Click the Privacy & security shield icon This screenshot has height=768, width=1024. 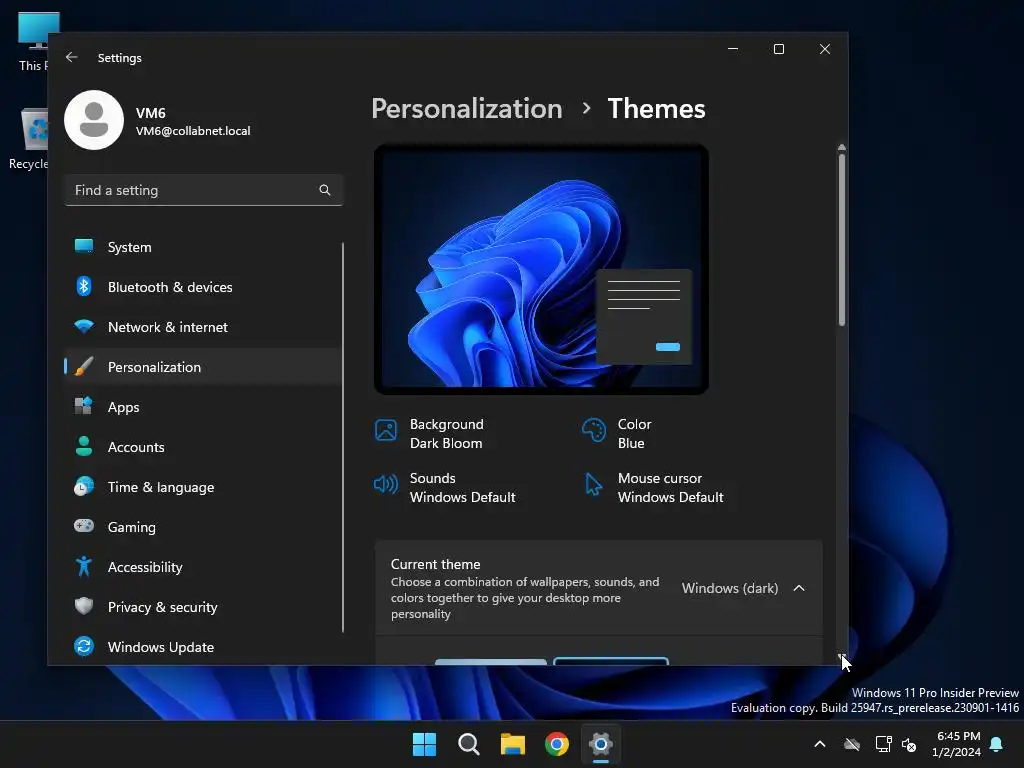pyautogui.click(x=84, y=606)
